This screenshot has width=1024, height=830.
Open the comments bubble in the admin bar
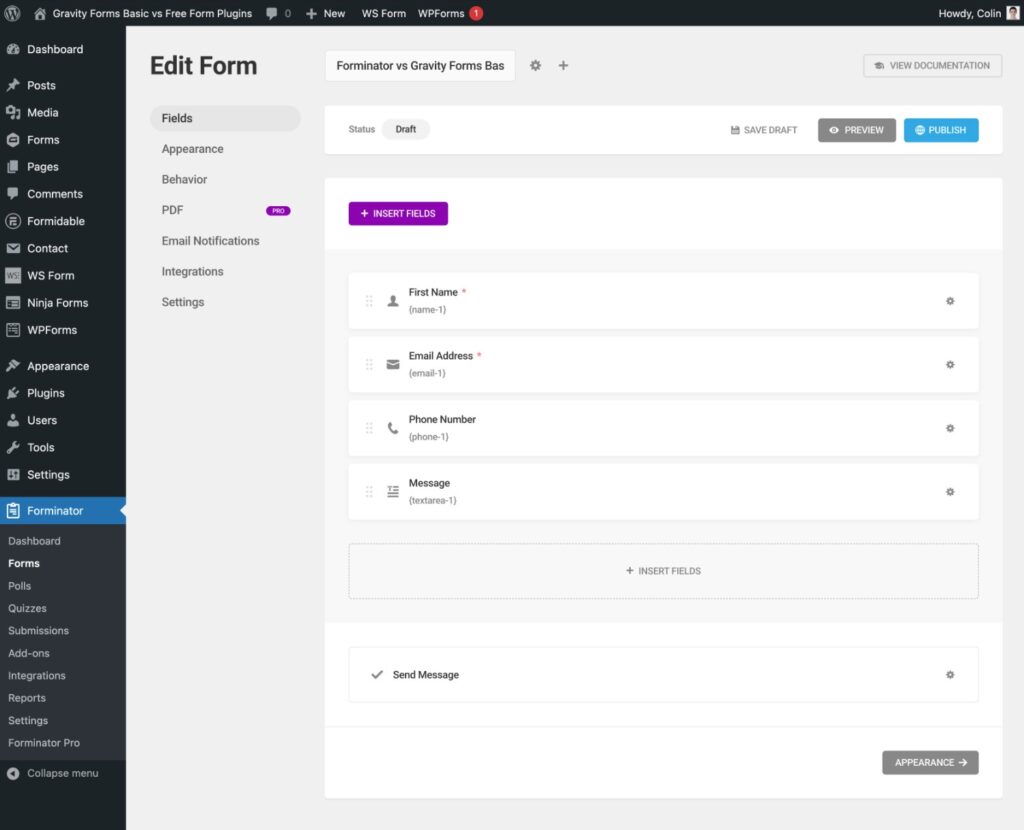[272, 13]
